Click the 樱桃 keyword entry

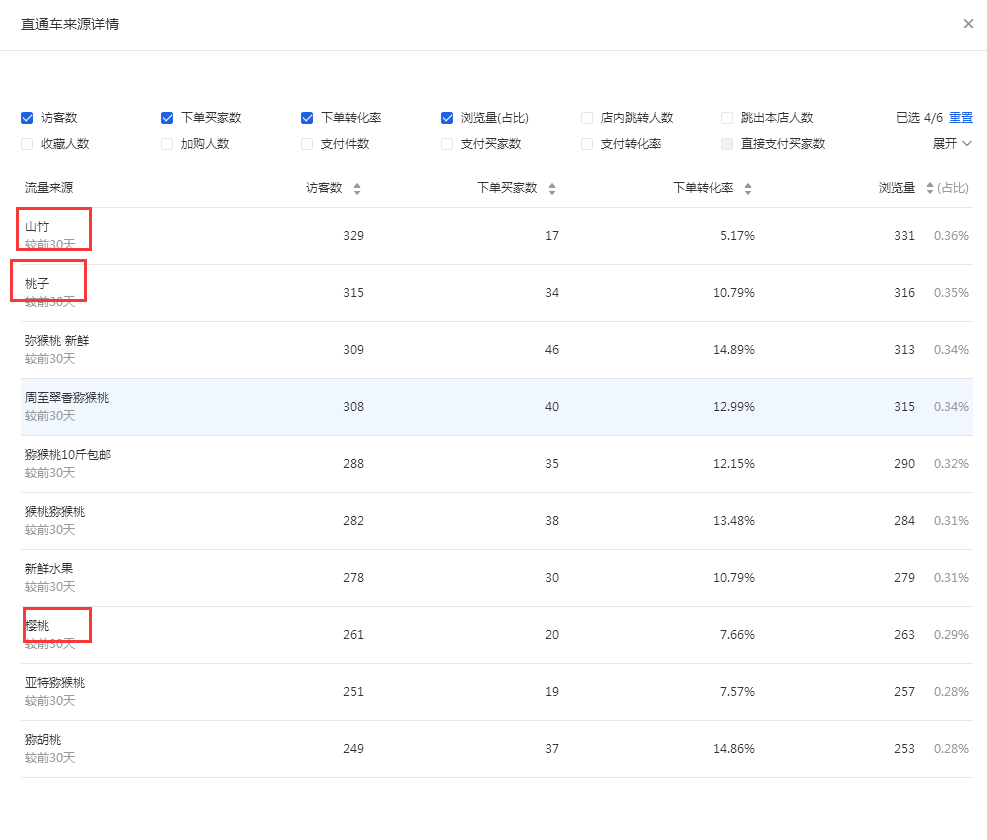click(x=37, y=626)
